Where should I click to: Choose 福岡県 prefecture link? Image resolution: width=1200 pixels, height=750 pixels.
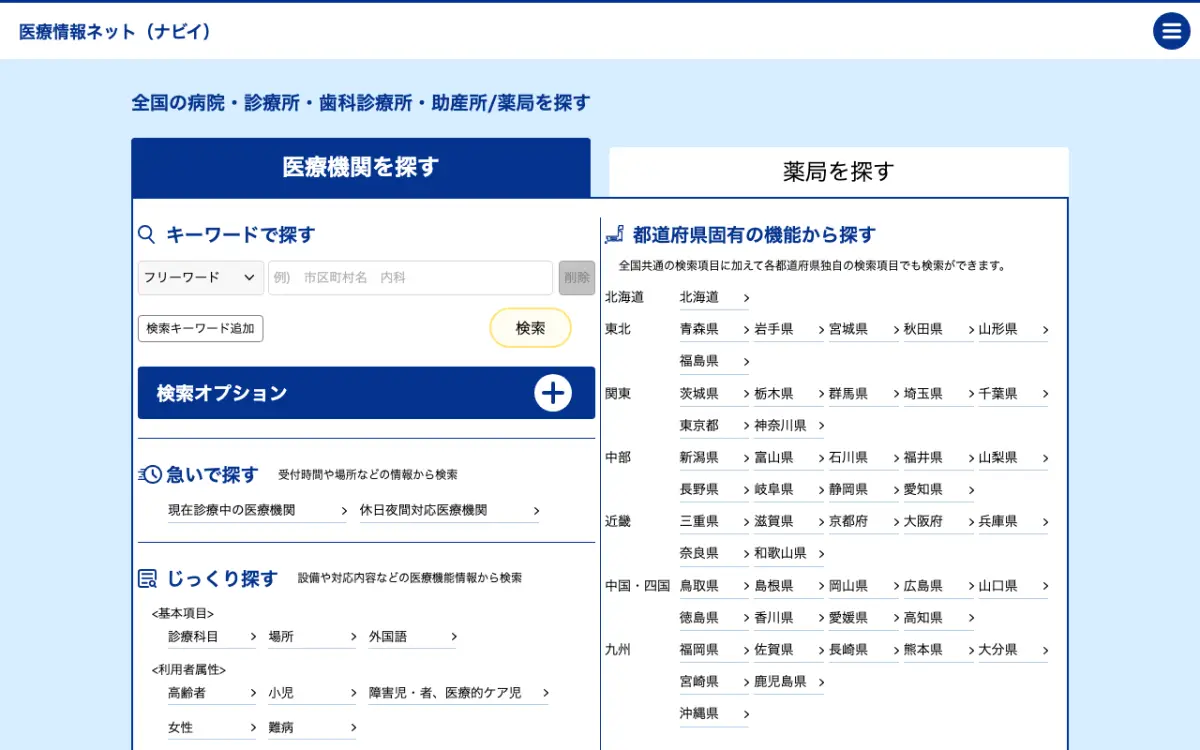pos(714,650)
